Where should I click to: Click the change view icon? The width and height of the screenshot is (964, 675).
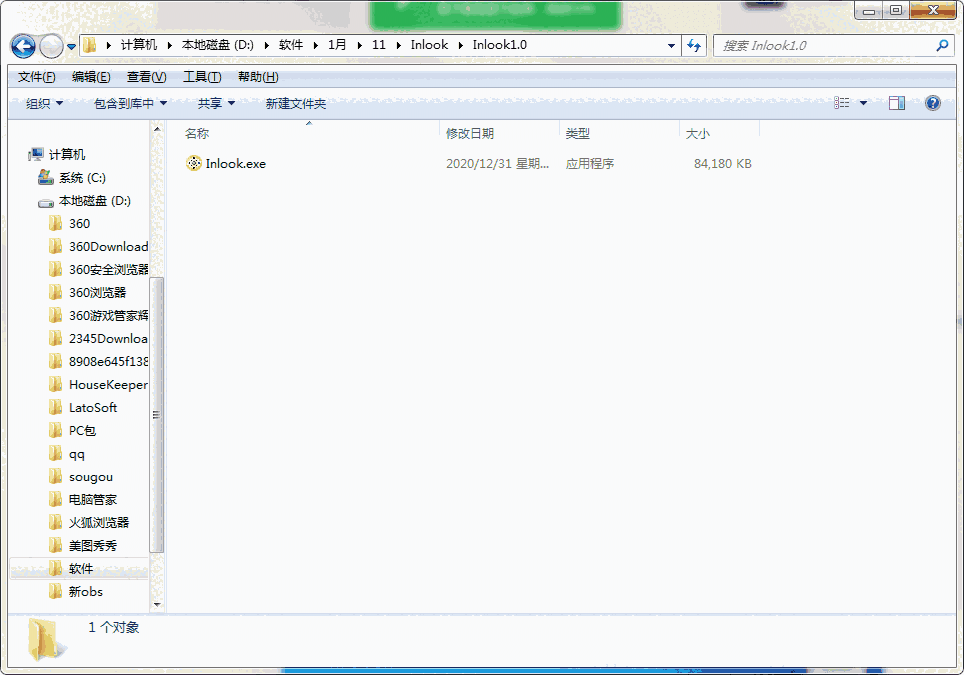pyautogui.click(x=842, y=103)
